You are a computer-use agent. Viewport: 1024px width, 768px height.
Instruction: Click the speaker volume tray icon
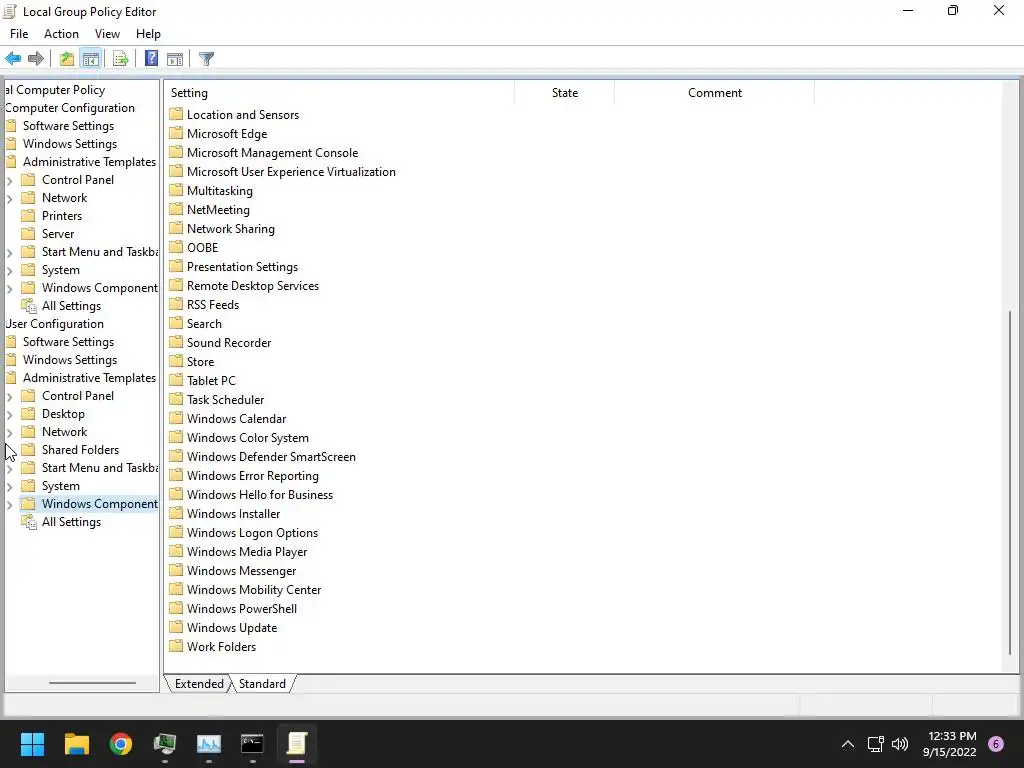[900, 744]
